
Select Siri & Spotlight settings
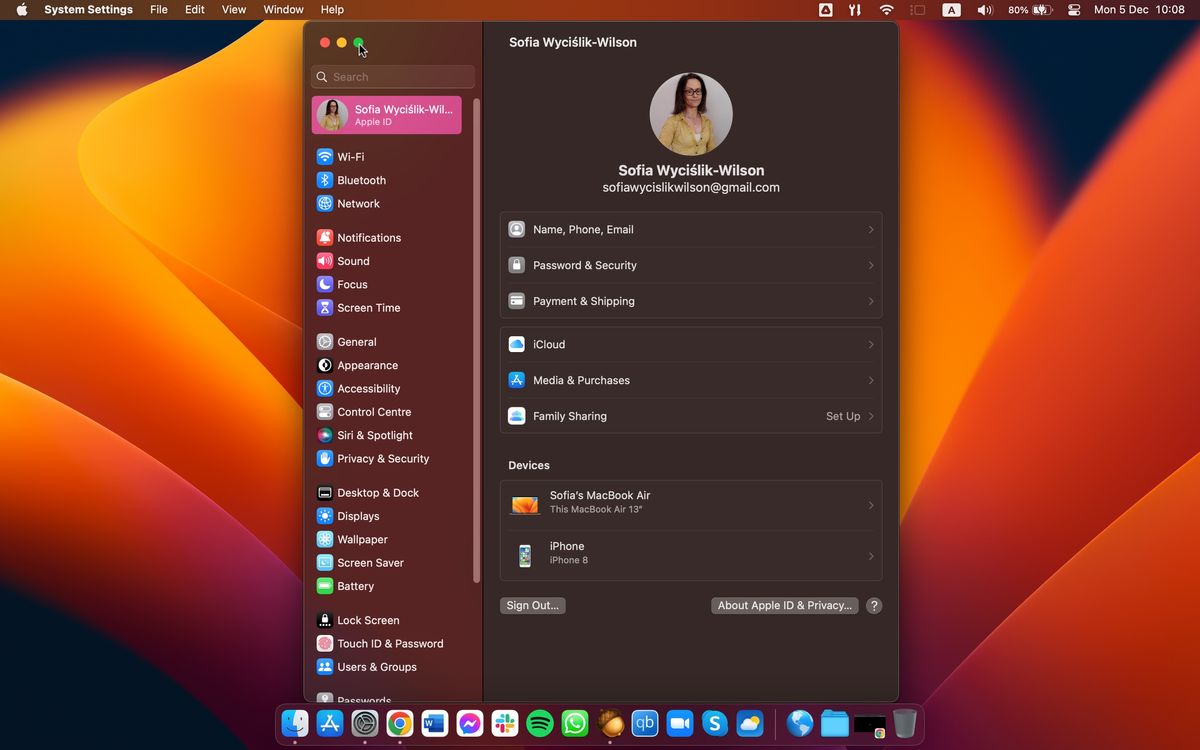click(375, 435)
